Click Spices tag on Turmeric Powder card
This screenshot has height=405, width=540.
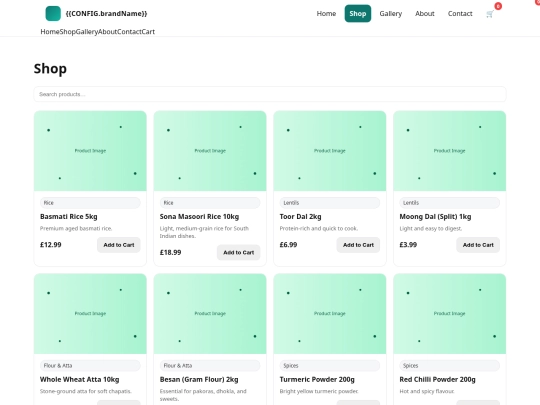pyautogui.click(x=330, y=365)
